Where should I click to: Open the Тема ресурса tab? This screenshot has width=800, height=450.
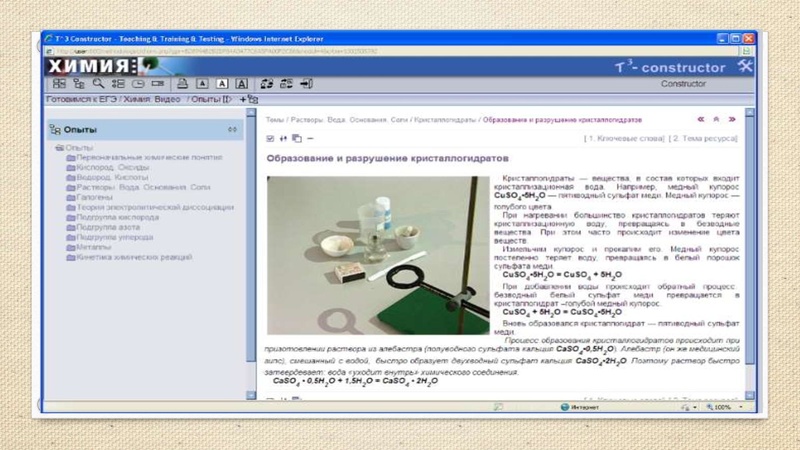coord(703,138)
